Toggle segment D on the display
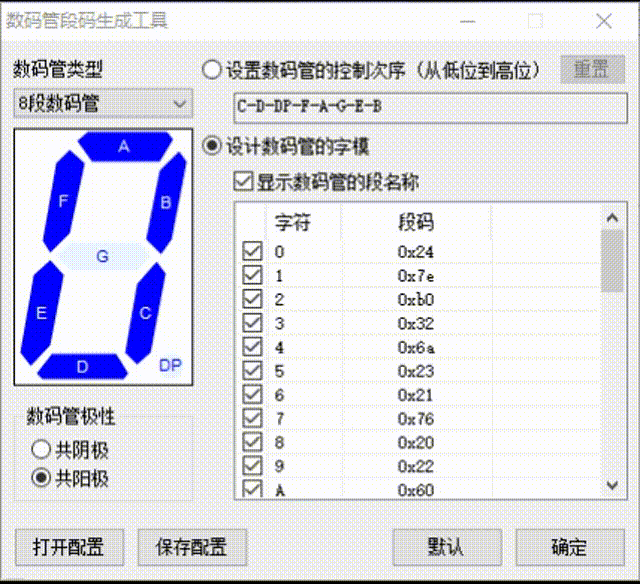The width and height of the screenshot is (640, 584). (x=82, y=366)
